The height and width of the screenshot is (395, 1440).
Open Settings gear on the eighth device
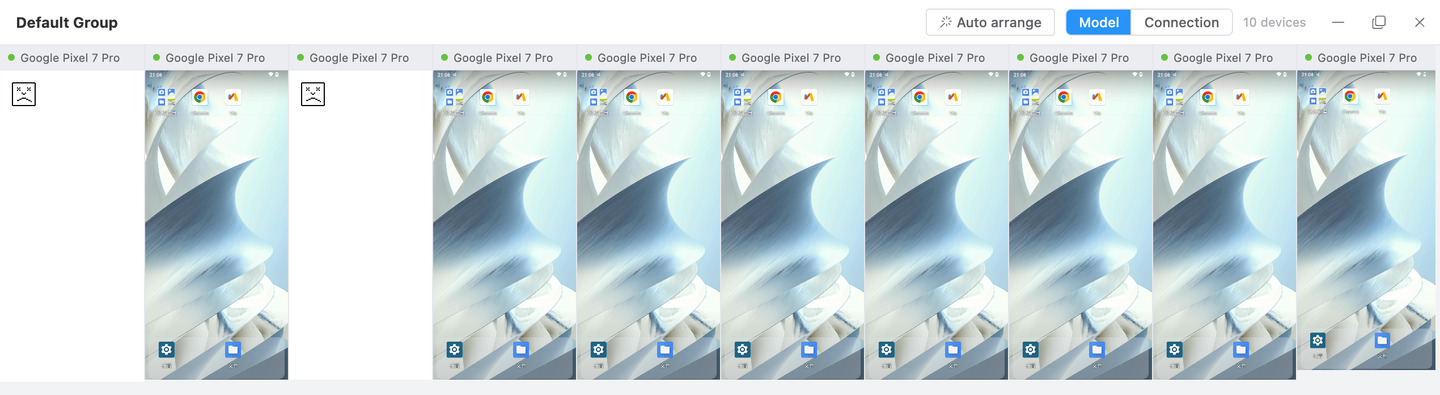[x=1030, y=349]
